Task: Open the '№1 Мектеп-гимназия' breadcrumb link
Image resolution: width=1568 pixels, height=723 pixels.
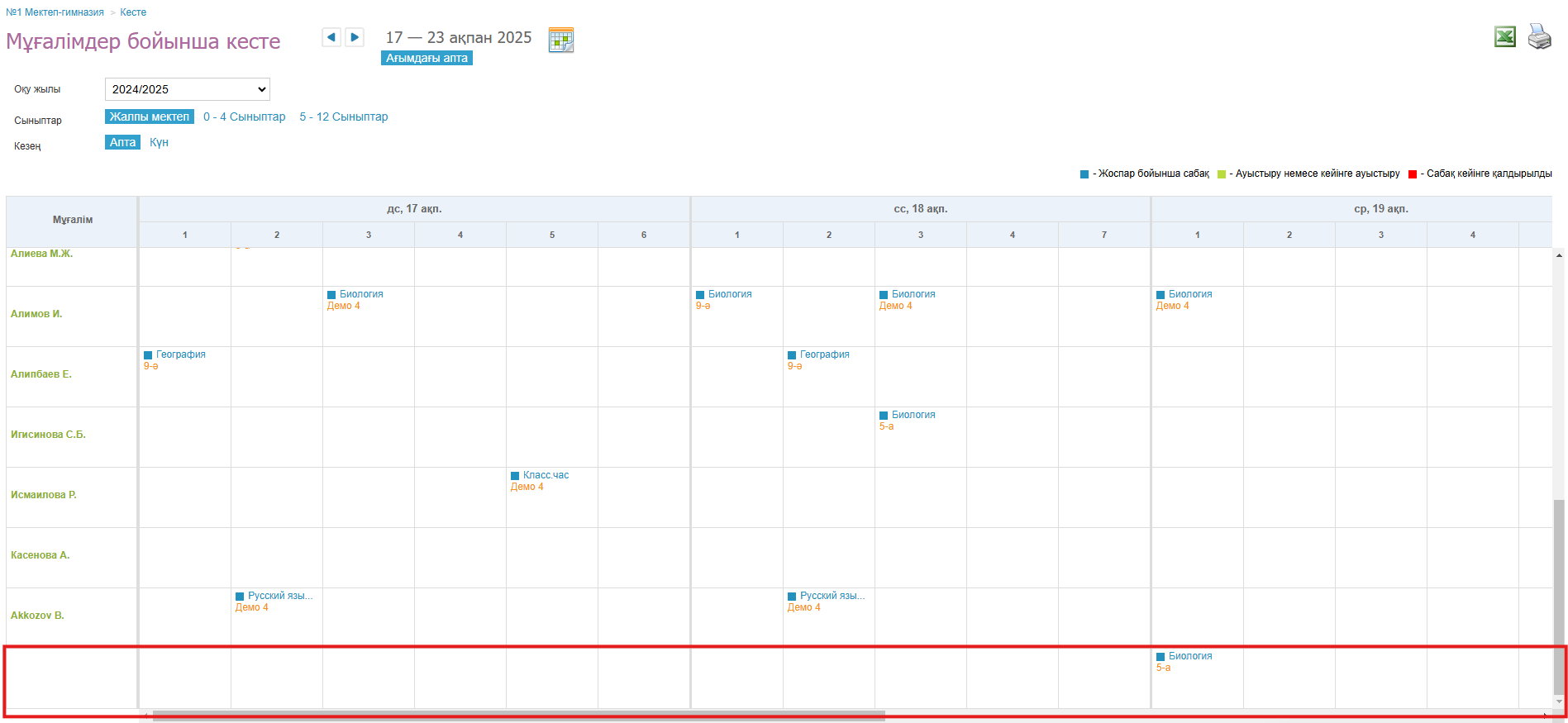Action: point(55,12)
